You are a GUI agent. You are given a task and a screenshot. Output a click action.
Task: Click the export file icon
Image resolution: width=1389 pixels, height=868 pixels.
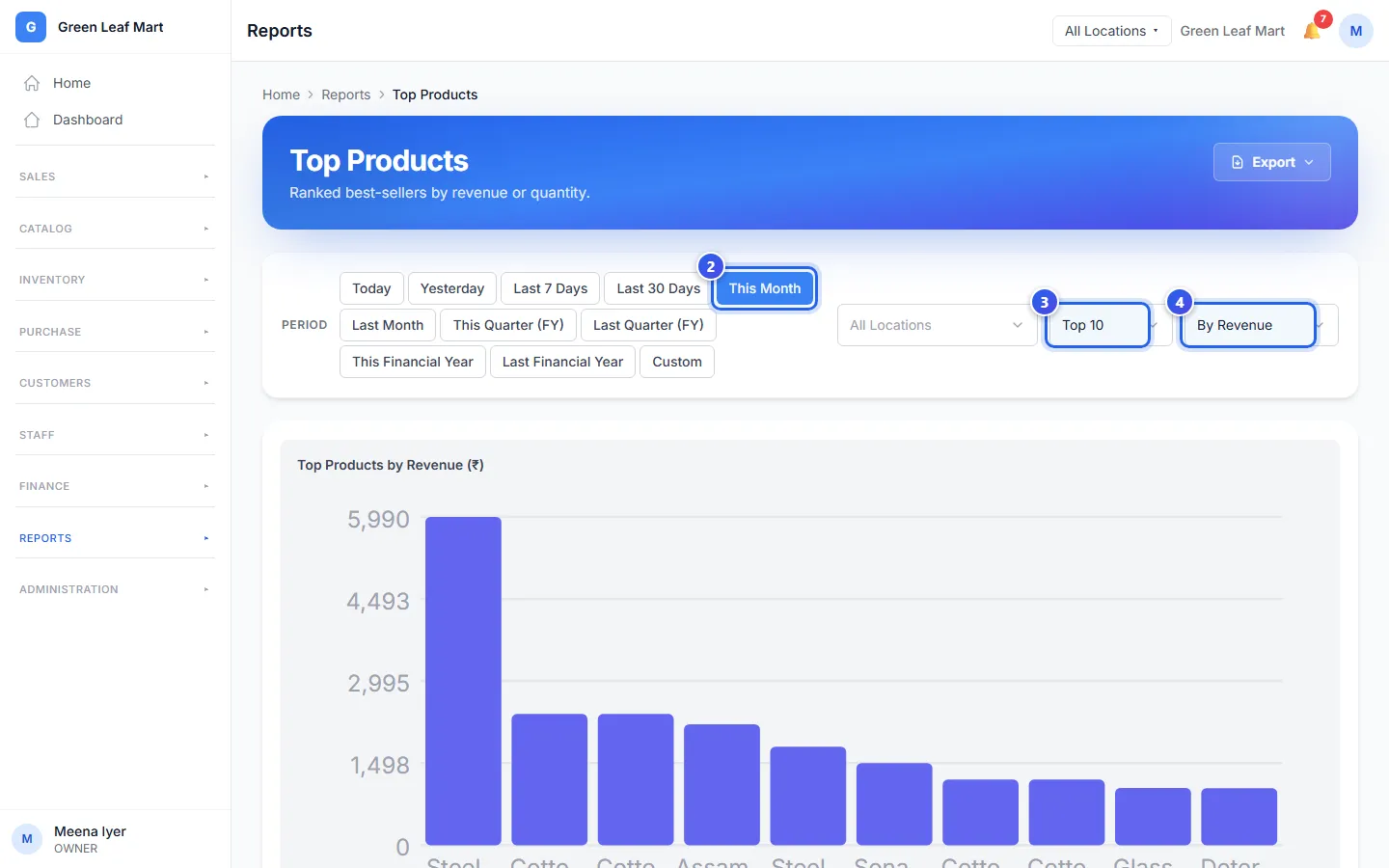[x=1238, y=162]
